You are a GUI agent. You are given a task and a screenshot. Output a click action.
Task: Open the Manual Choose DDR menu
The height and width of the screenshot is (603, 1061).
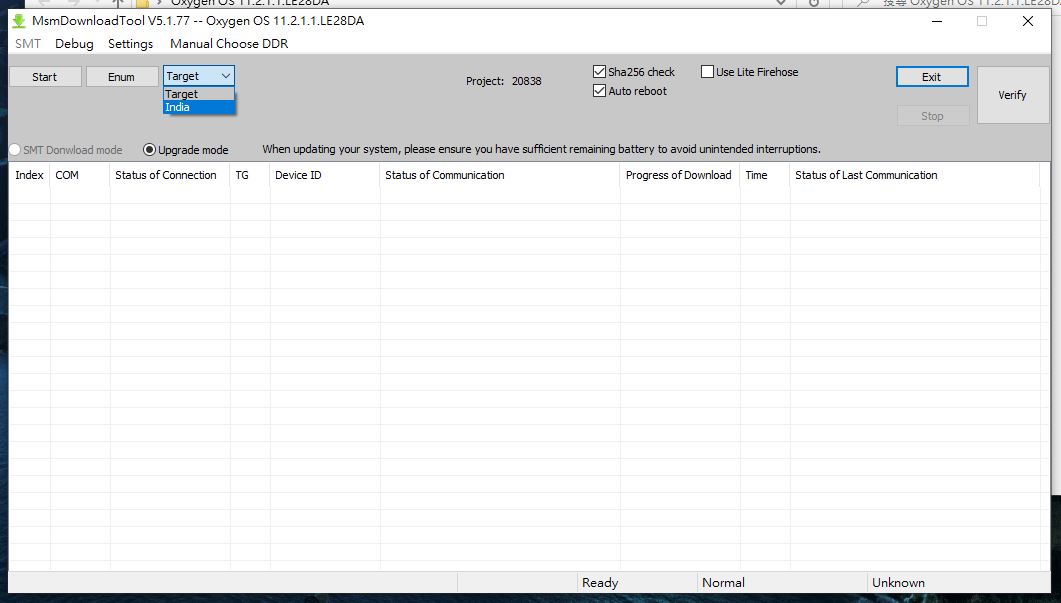tap(229, 44)
